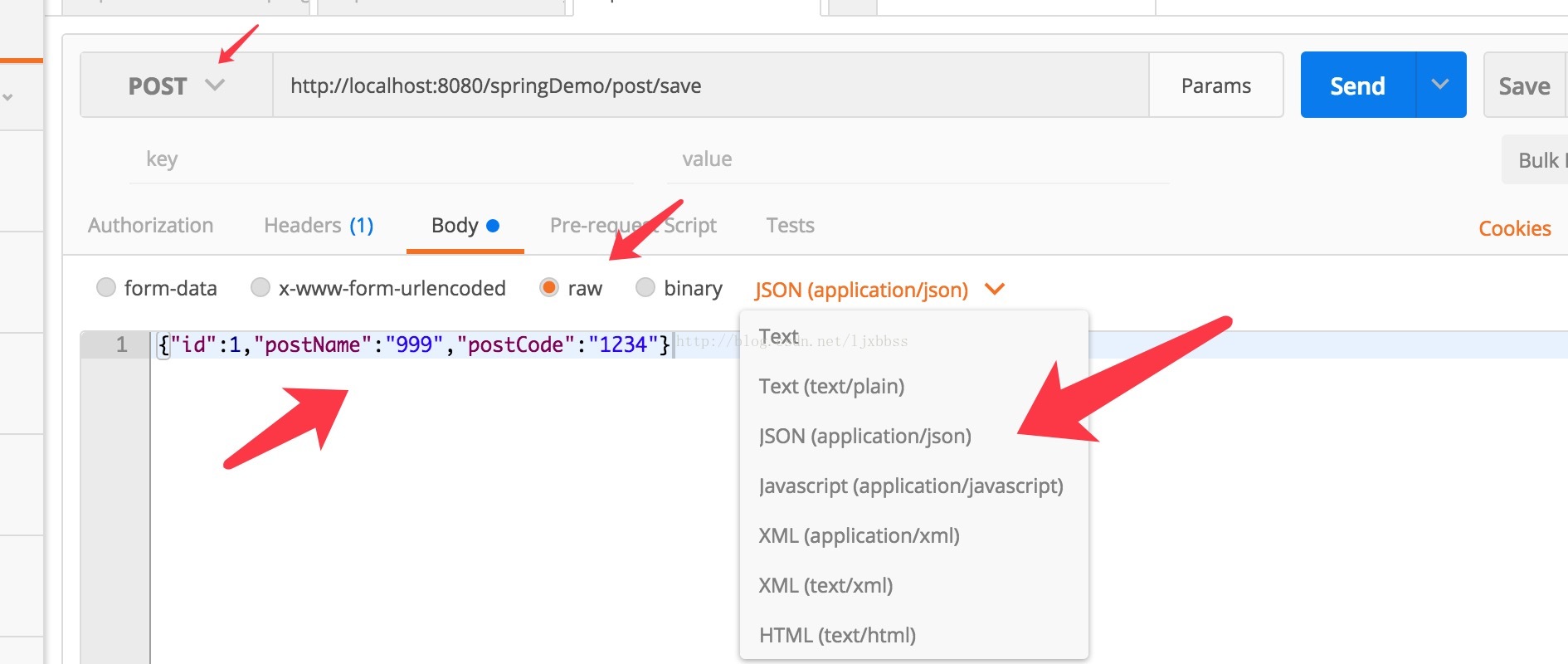Click the sidebar collapse chevron at left edge
The image size is (1568, 664).
(x=7, y=97)
